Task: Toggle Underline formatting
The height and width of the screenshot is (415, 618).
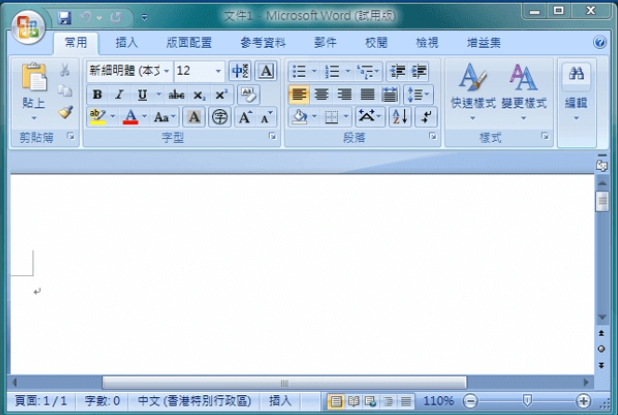Action: coord(142,95)
